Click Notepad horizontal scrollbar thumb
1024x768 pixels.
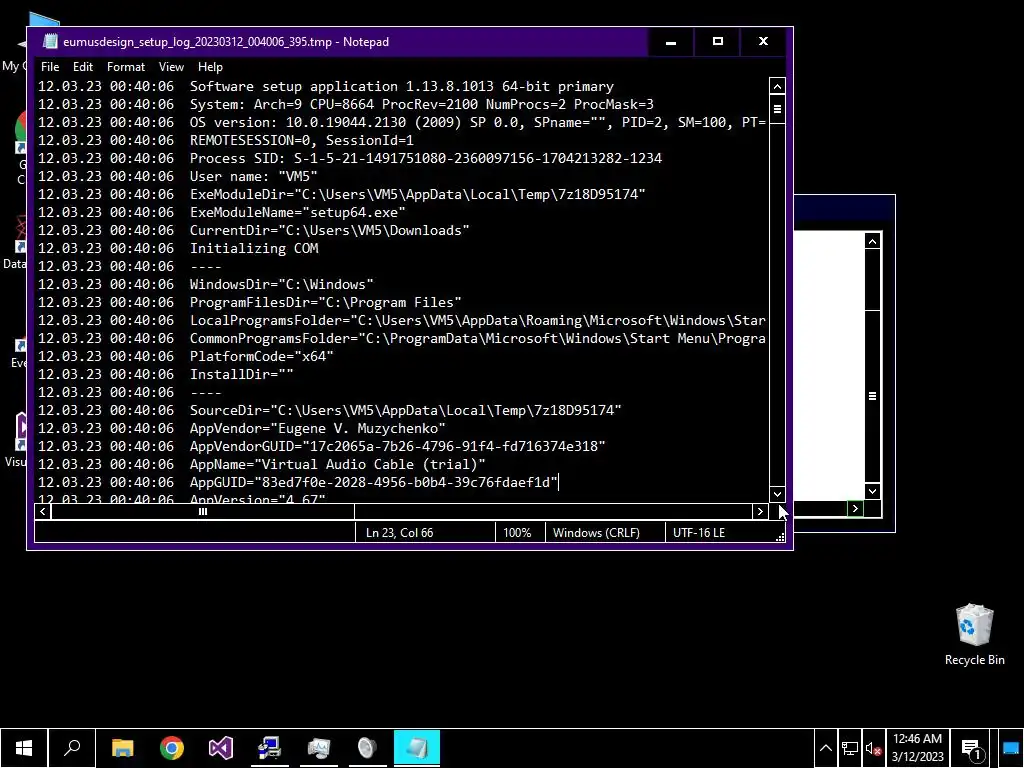(203, 512)
